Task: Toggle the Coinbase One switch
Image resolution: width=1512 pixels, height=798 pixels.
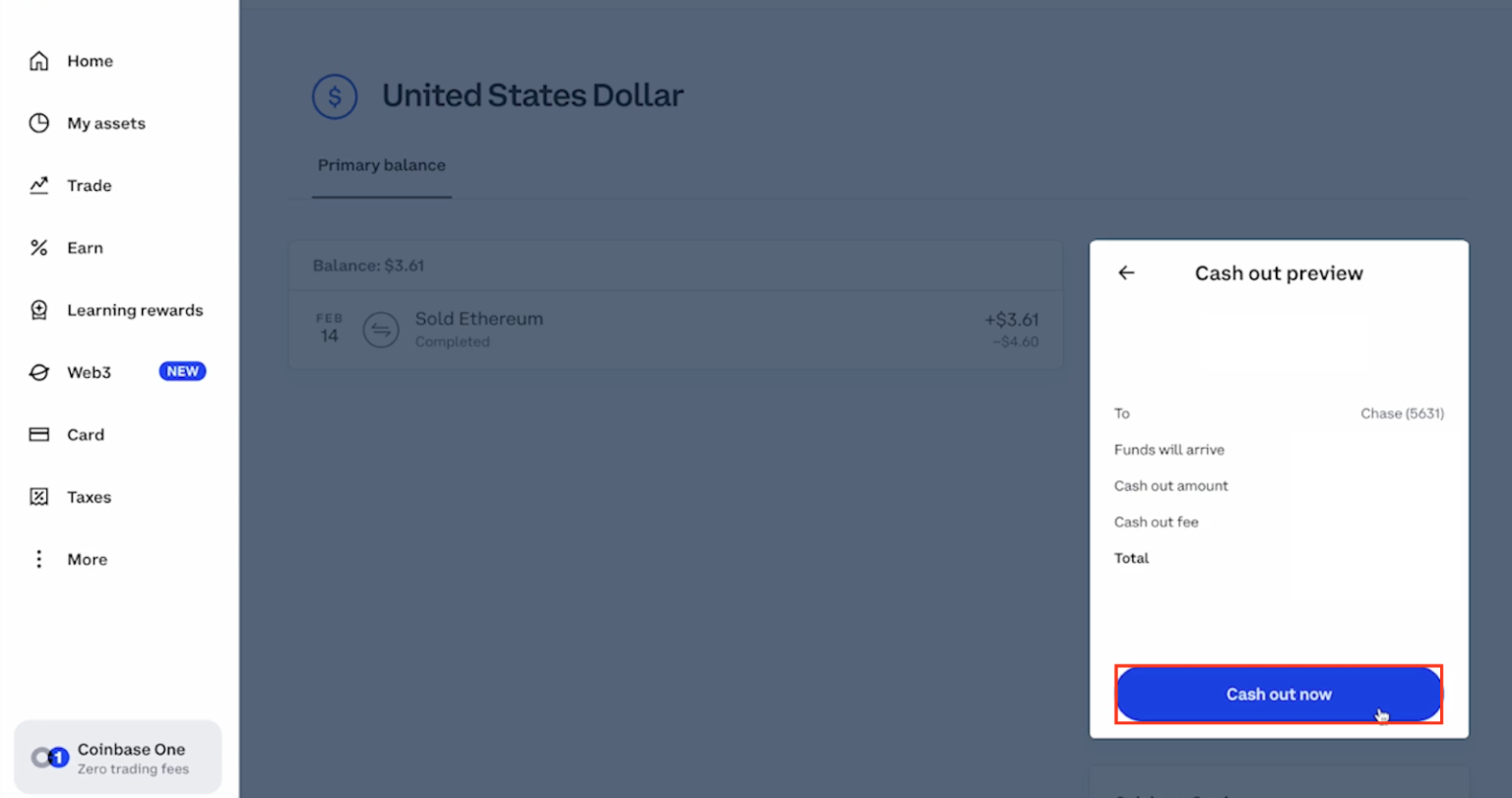Action: tap(48, 756)
